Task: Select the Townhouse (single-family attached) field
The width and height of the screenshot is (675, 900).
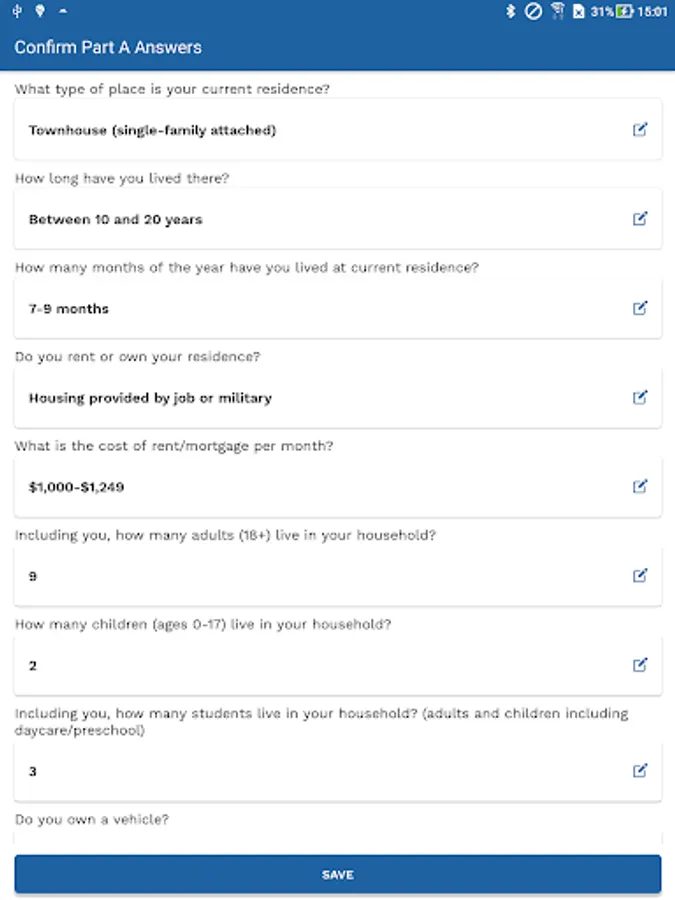Action: pos(300,130)
